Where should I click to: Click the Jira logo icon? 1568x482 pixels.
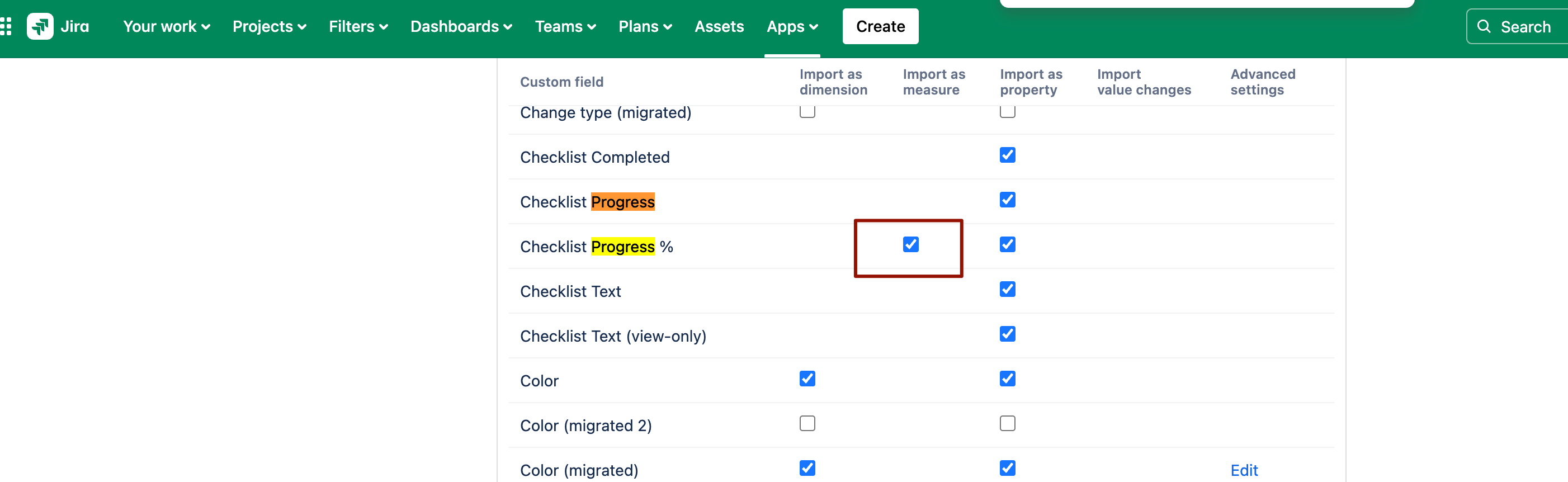(40, 26)
